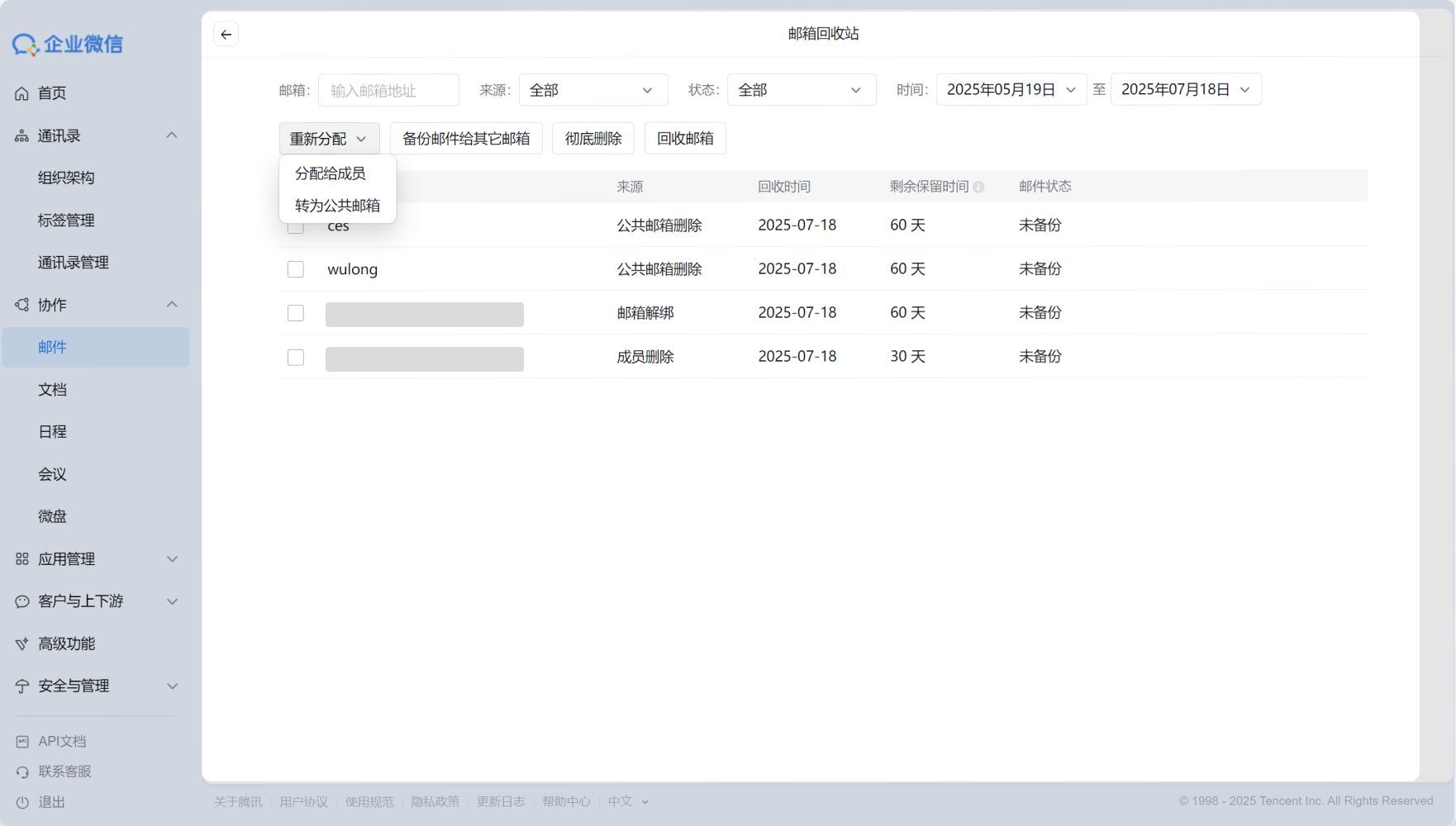Viewport: 1456px width, 826px height.
Task: Click 邮箱解绑 source cell
Action: (x=645, y=313)
